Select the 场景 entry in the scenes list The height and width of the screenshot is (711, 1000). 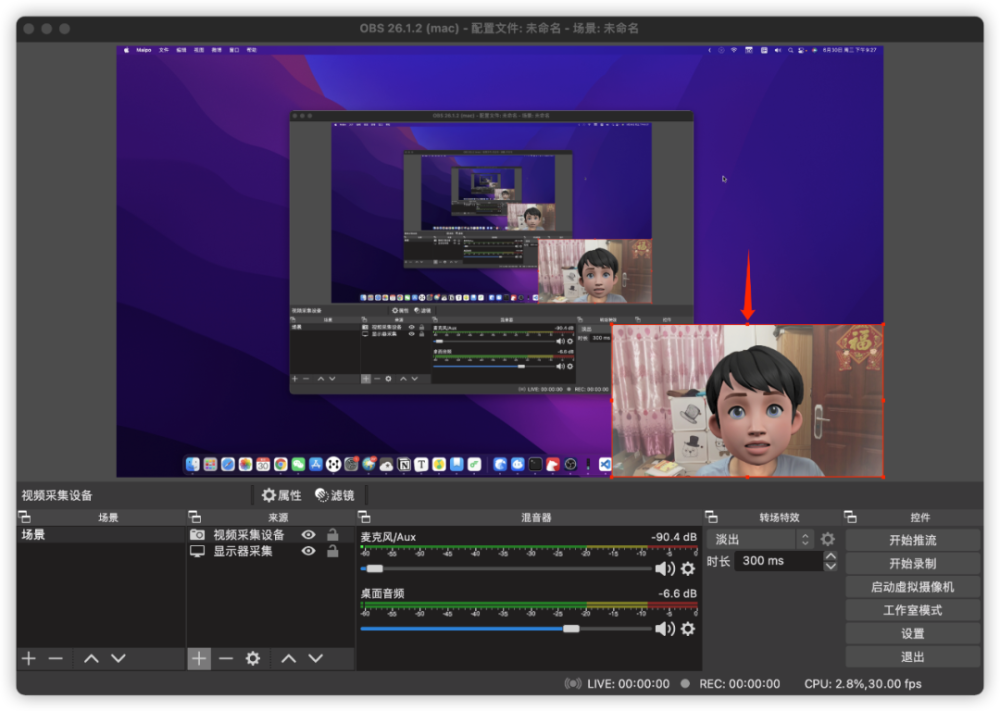coord(101,535)
